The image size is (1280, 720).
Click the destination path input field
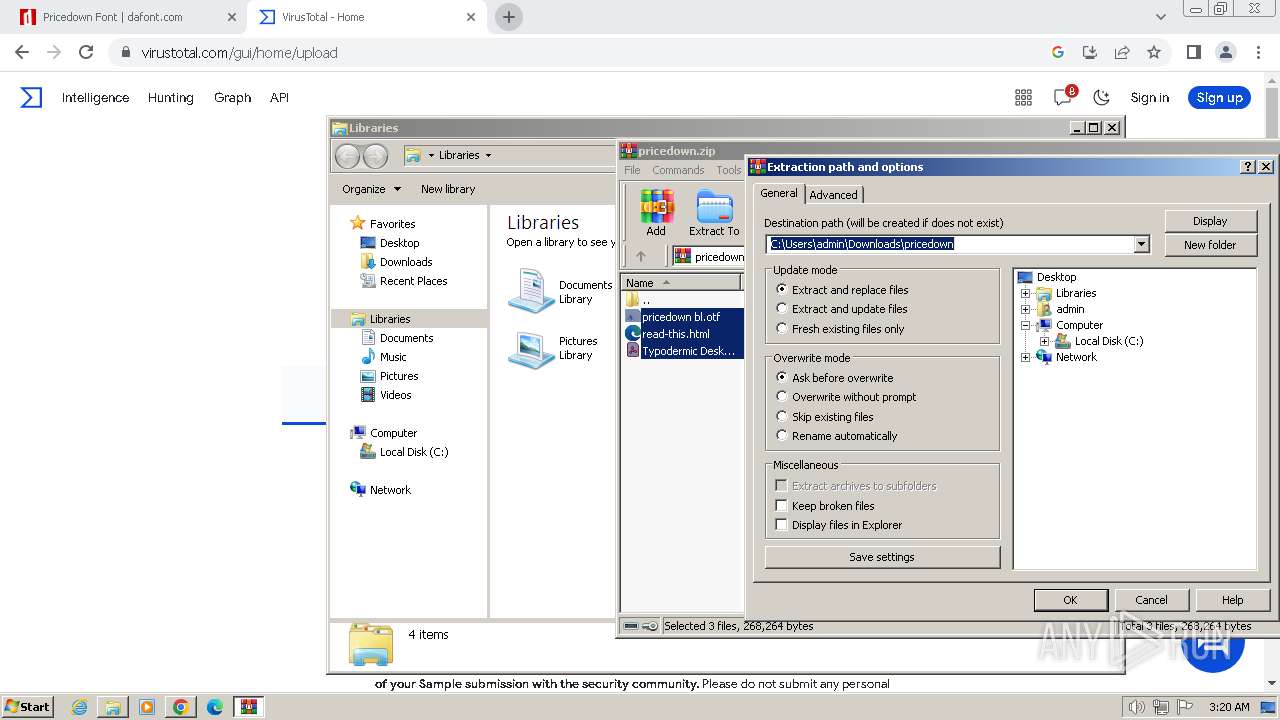[950, 244]
